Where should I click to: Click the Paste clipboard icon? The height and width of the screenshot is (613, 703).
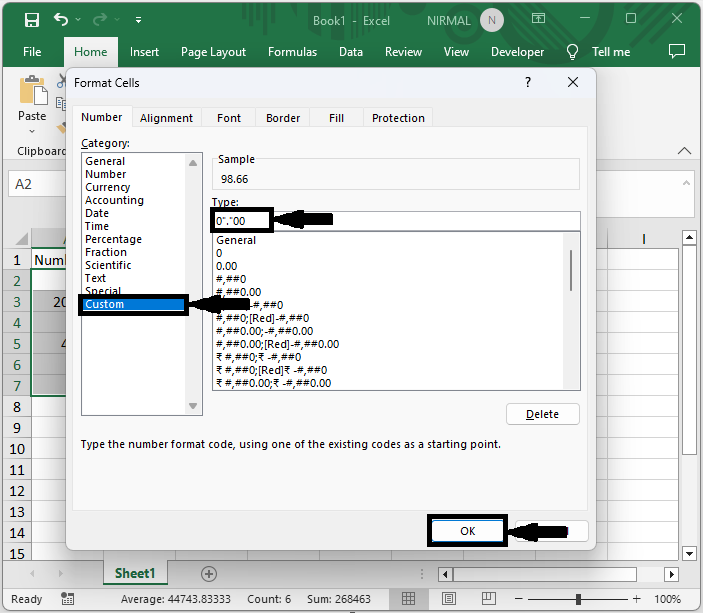pos(33,90)
